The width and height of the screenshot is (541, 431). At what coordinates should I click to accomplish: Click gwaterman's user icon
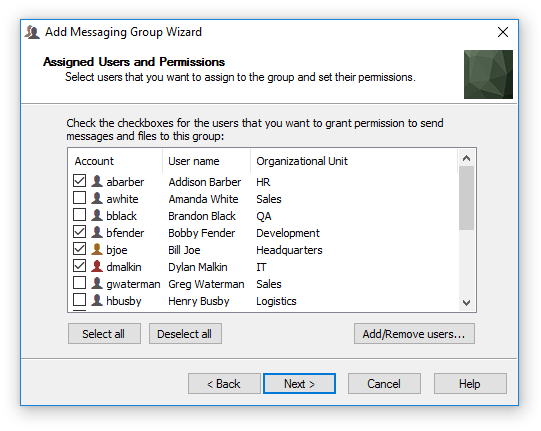(97, 283)
